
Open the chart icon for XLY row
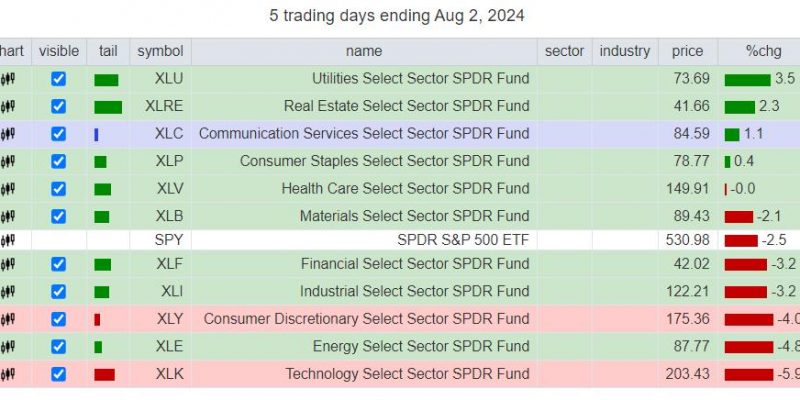pos(8,319)
